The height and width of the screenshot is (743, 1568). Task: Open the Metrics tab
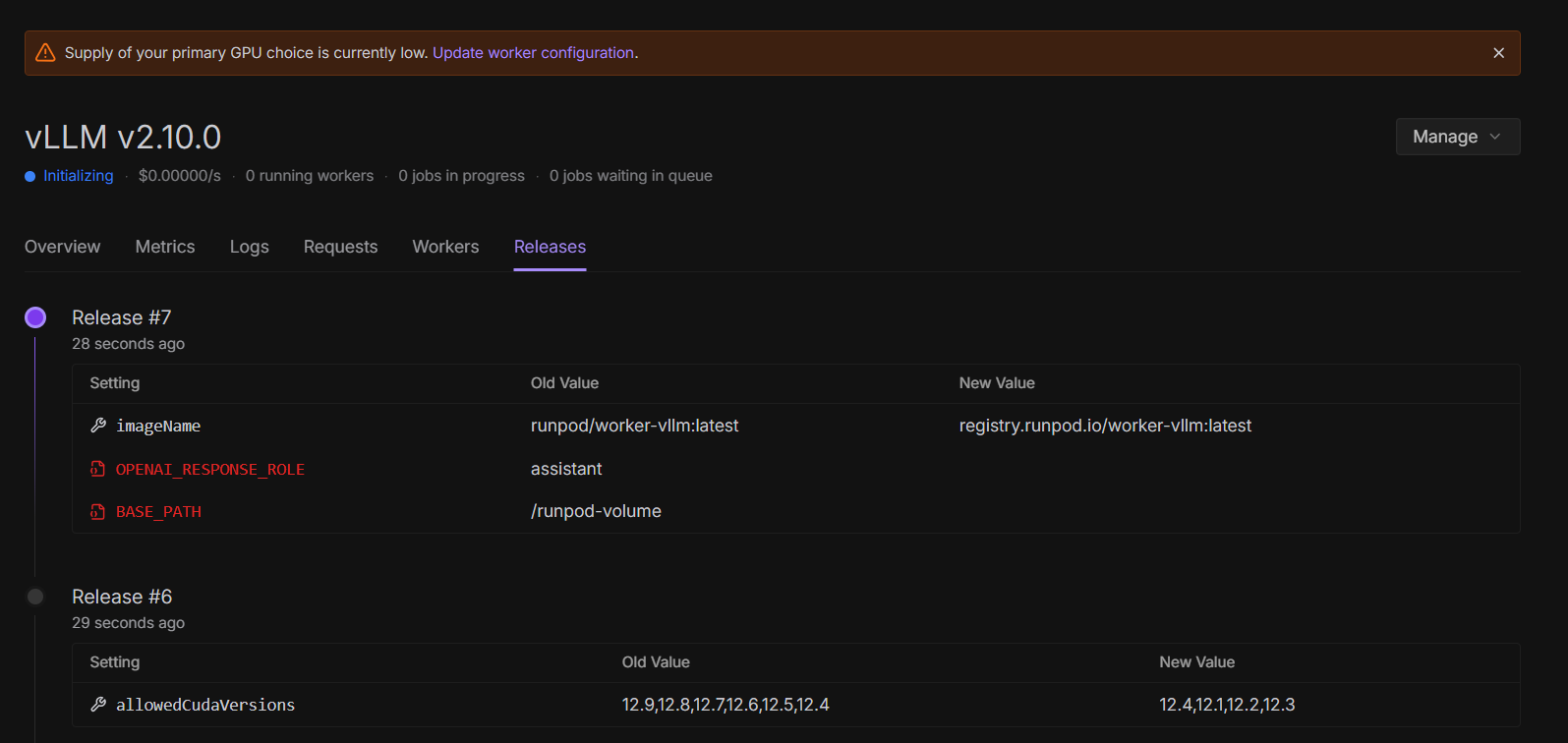pos(165,247)
